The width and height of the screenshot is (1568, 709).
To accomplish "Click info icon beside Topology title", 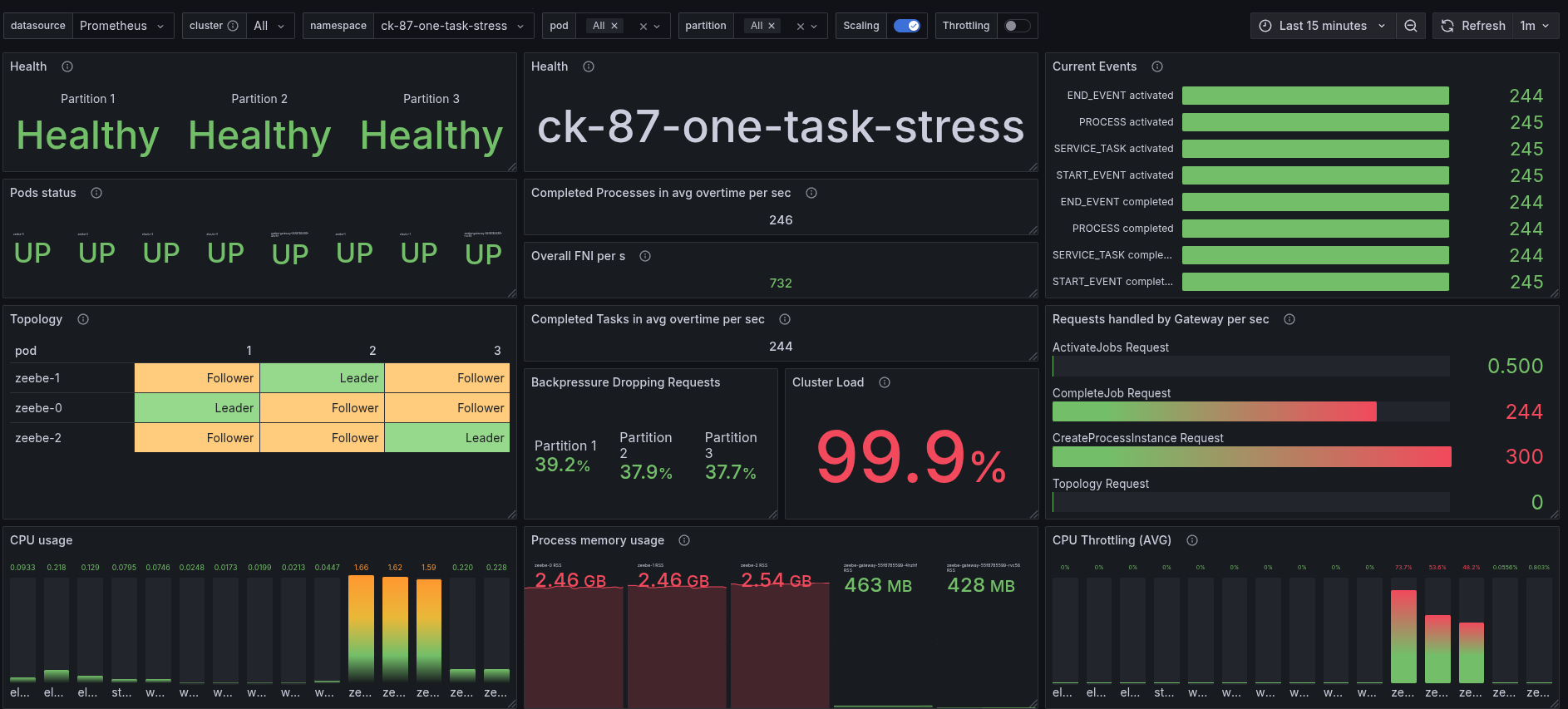I will [83, 319].
